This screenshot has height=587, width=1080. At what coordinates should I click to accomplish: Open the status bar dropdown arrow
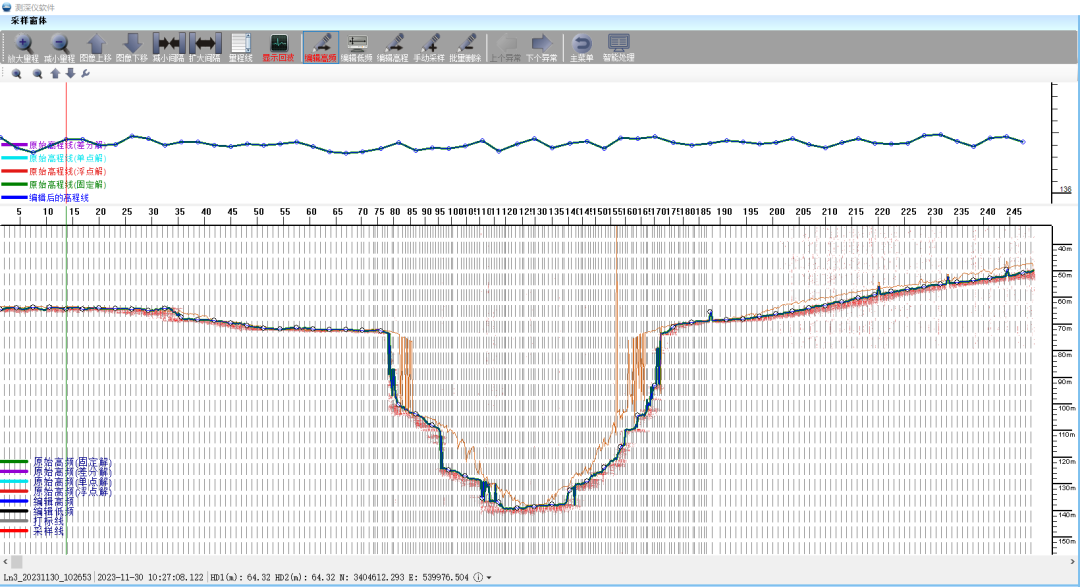click(x=489, y=577)
